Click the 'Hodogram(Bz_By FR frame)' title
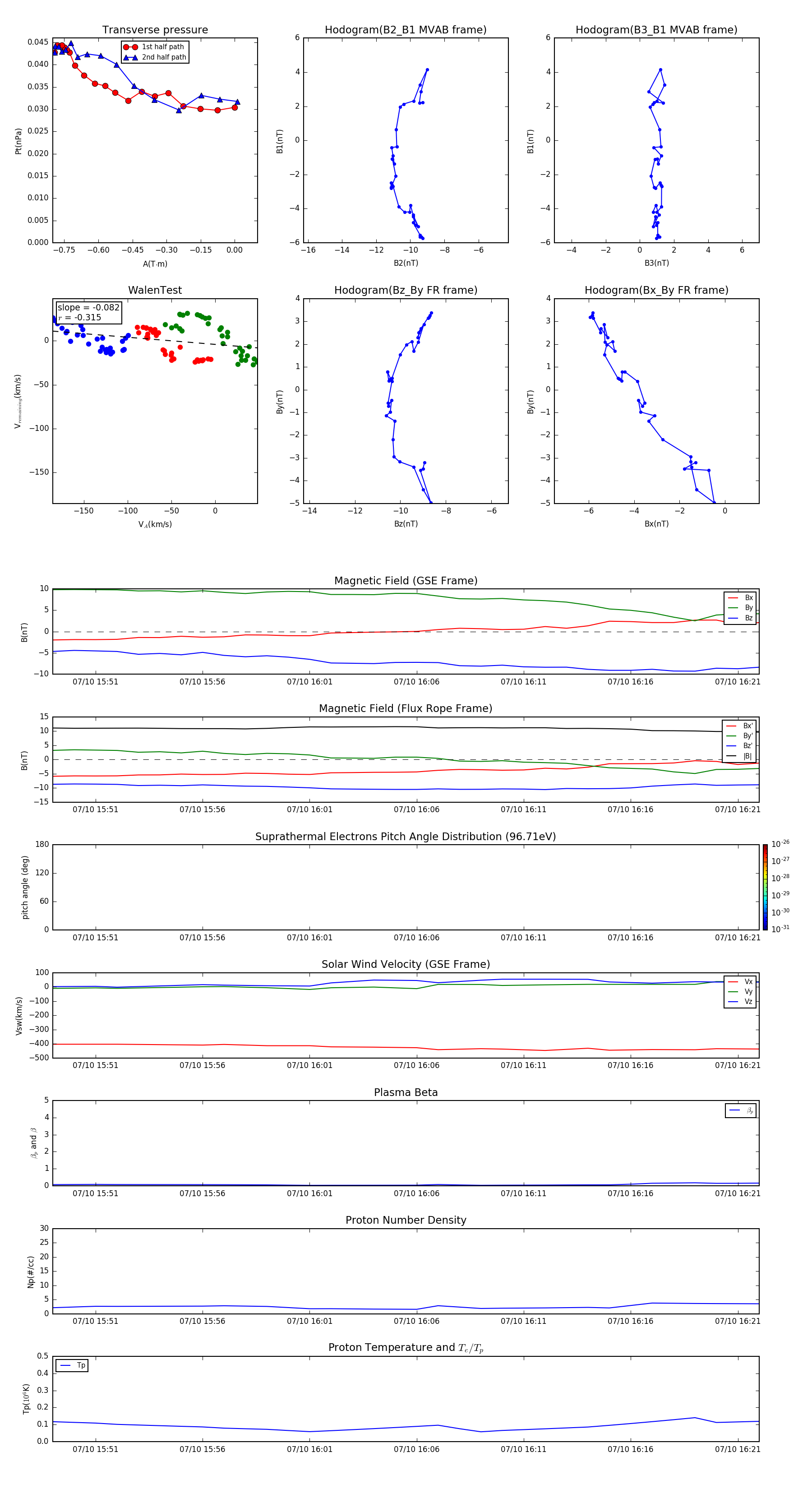The image size is (812, 1489). tap(406, 290)
